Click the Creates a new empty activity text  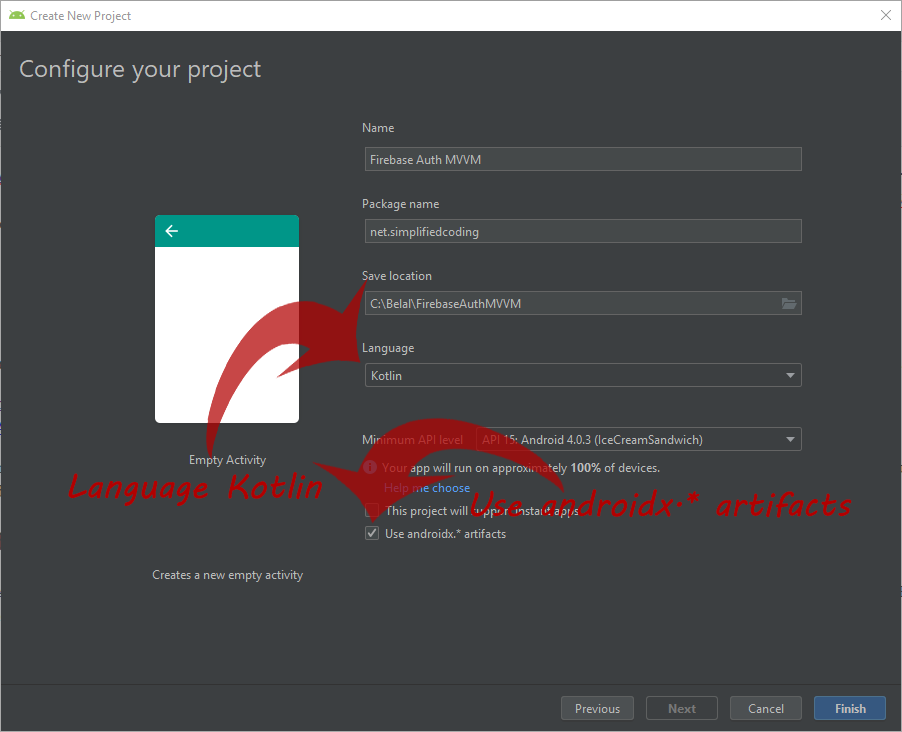(227, 575)
